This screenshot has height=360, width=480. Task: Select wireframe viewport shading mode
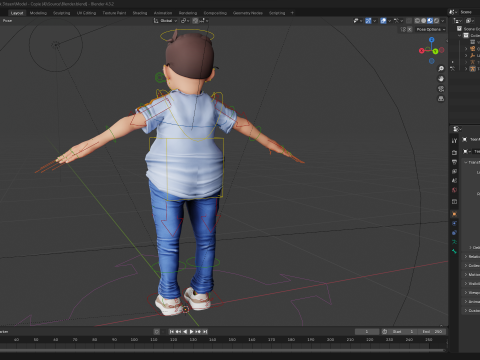tap(417, 21)
